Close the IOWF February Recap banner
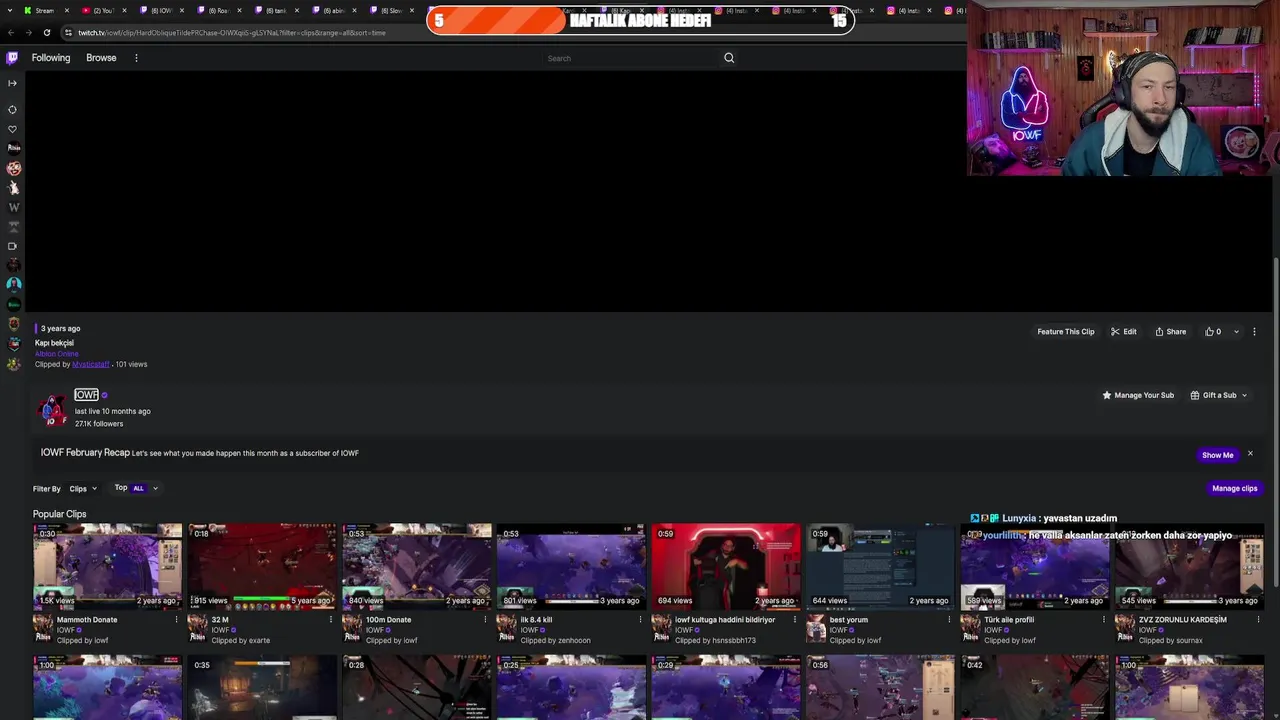Image resolution: width=1280 pixels, height=720 pixels. (1250, 454)
